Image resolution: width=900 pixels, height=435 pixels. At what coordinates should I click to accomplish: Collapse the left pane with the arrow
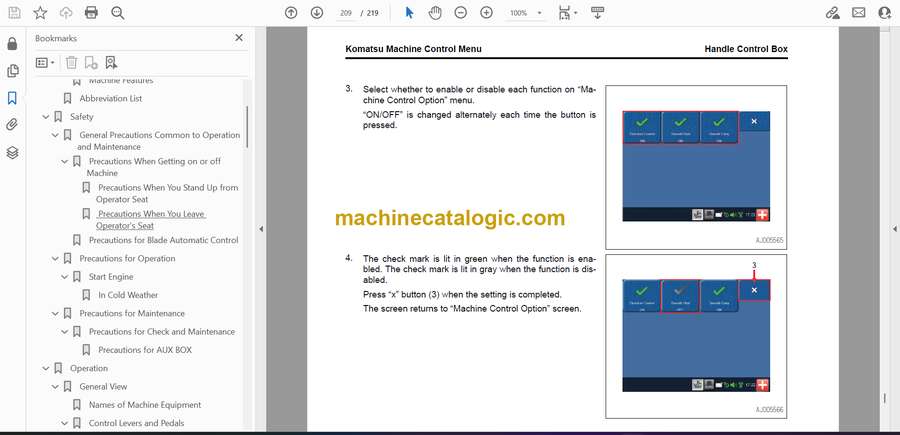click(x=261, y=228)
